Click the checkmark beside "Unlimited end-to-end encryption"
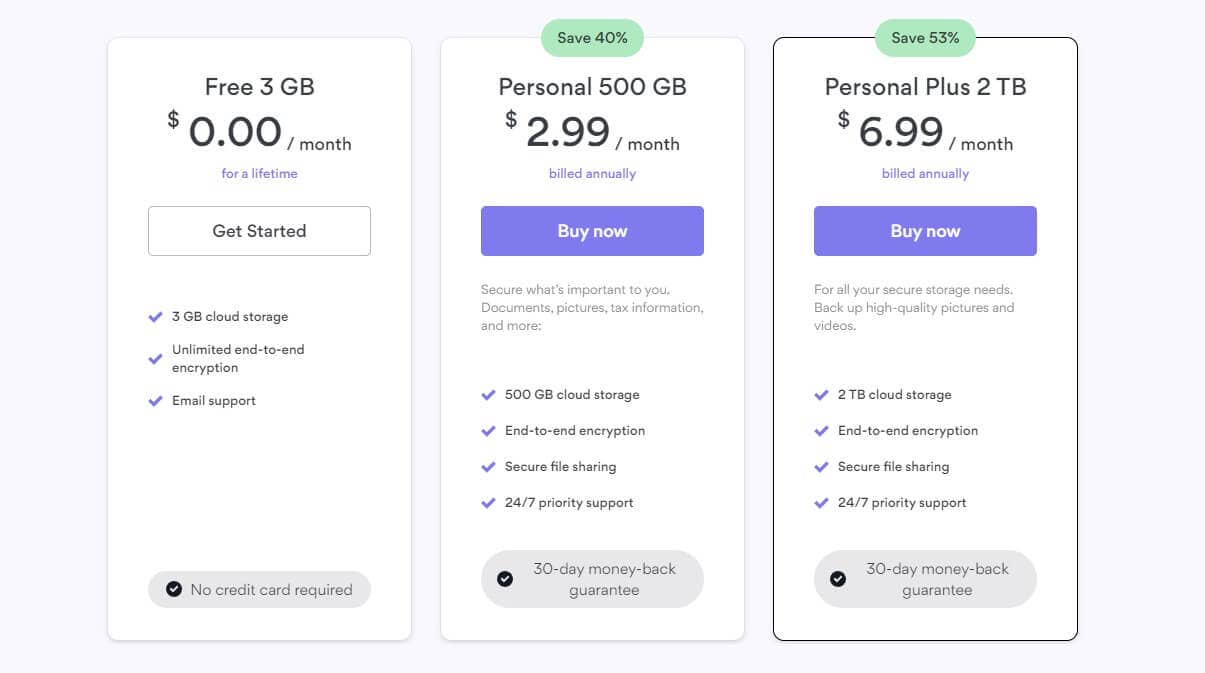 pyautogui.click(x=155, y=358)
